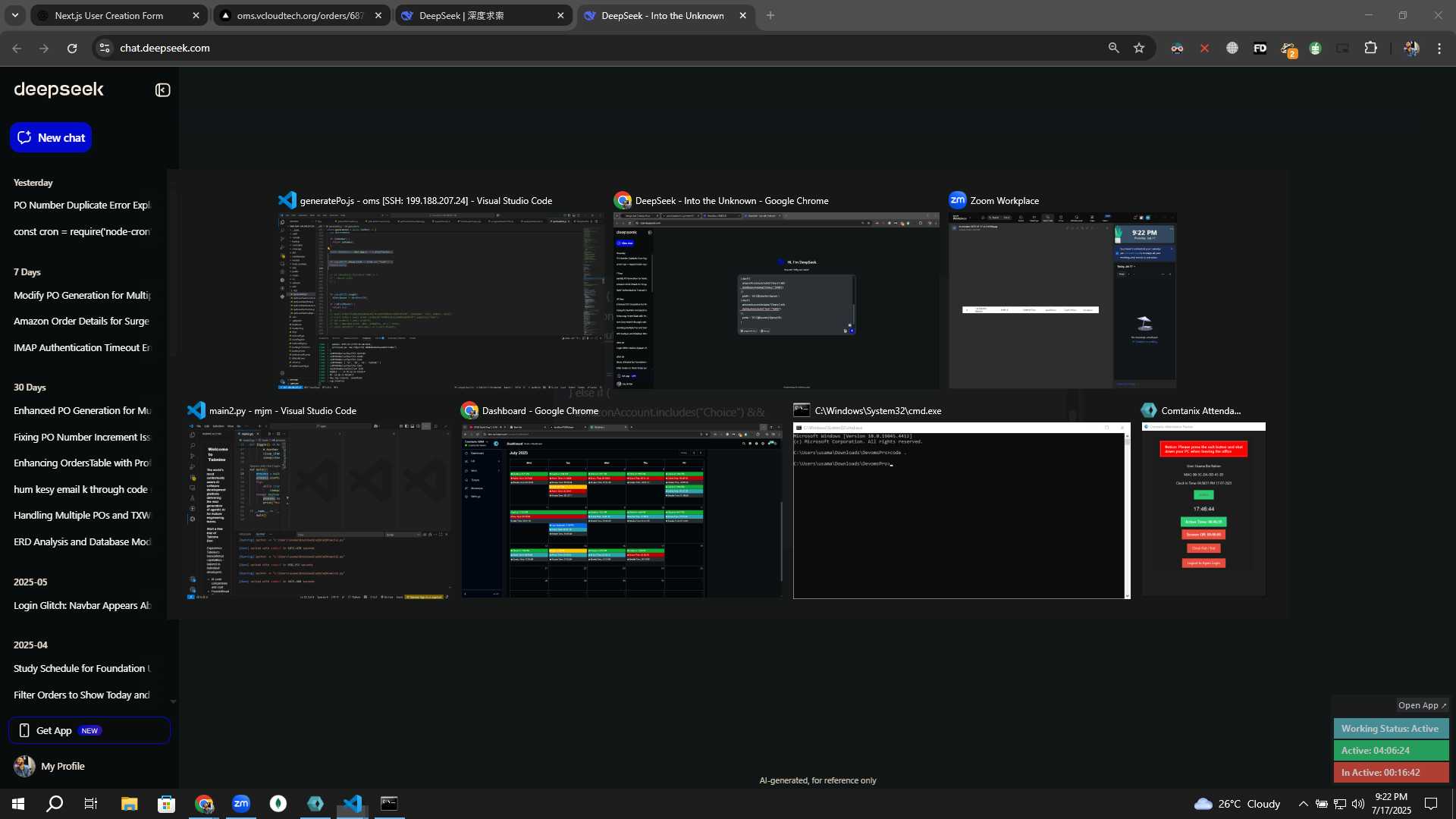Open the FD browser extension

[x=1260, y=49]
